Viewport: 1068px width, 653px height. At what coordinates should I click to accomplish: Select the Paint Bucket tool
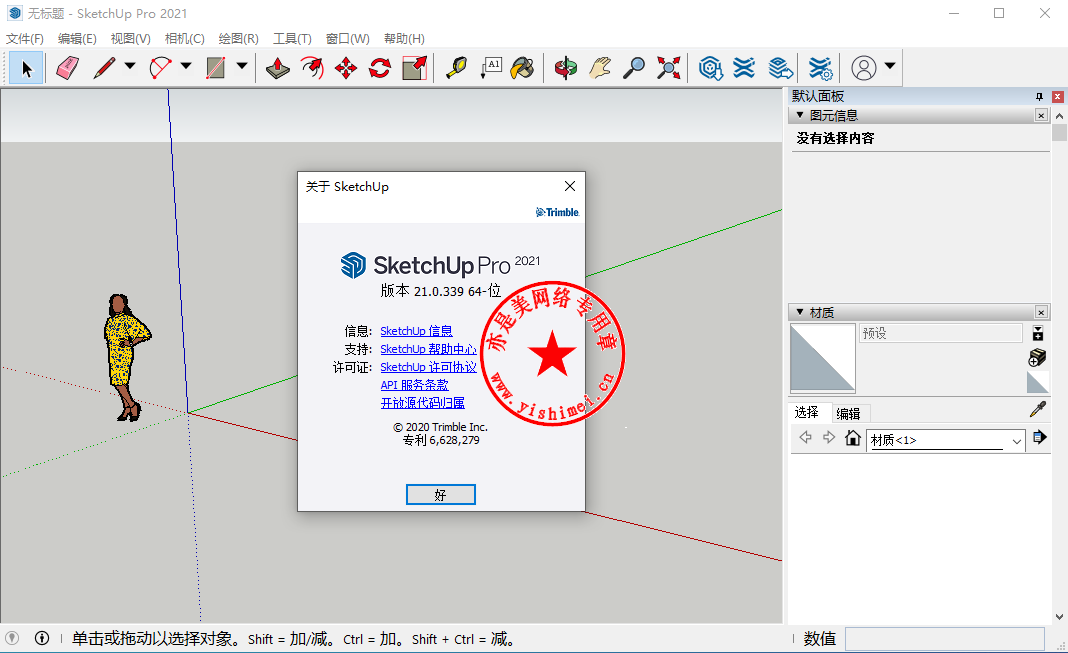point(523,68)
